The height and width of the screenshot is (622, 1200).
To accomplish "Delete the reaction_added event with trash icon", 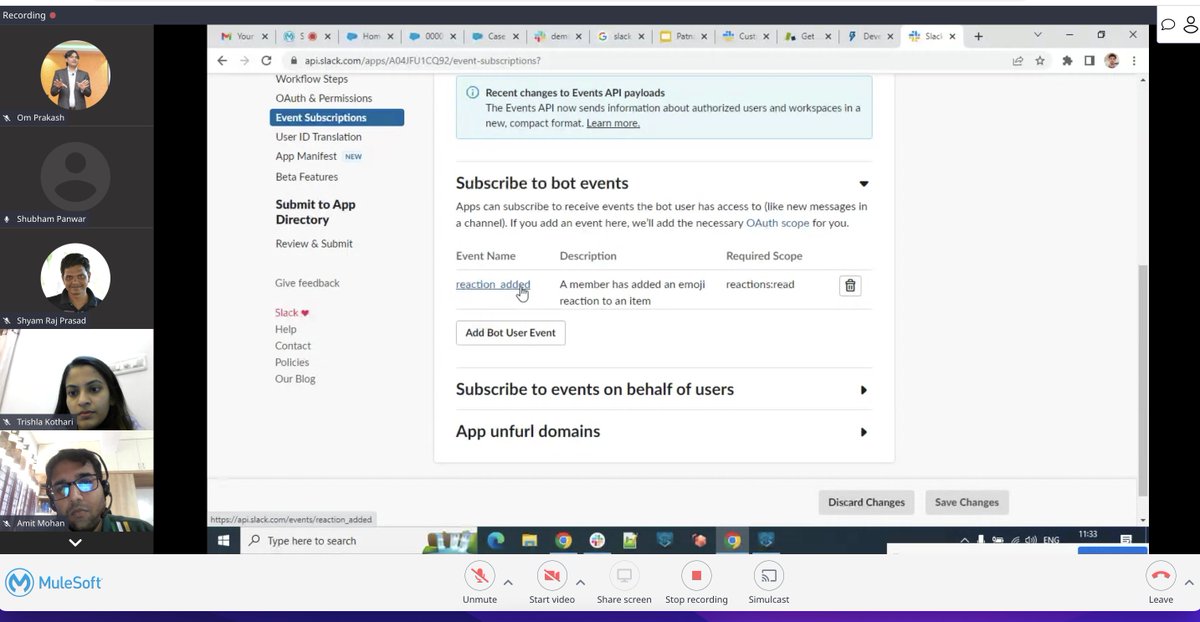I will (x=850, y=285).
